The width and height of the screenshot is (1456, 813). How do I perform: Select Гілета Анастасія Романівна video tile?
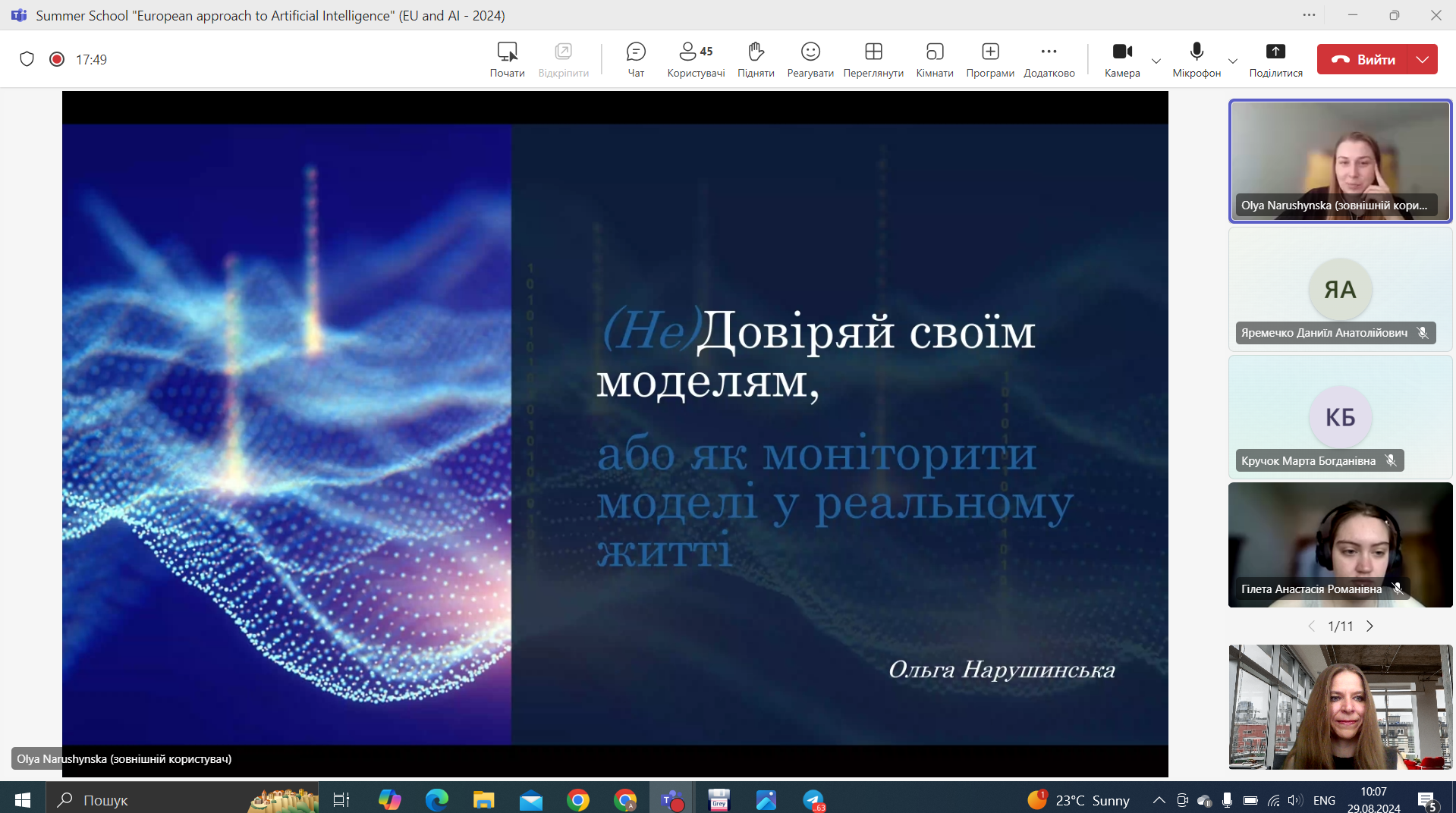click(1341, 545)
